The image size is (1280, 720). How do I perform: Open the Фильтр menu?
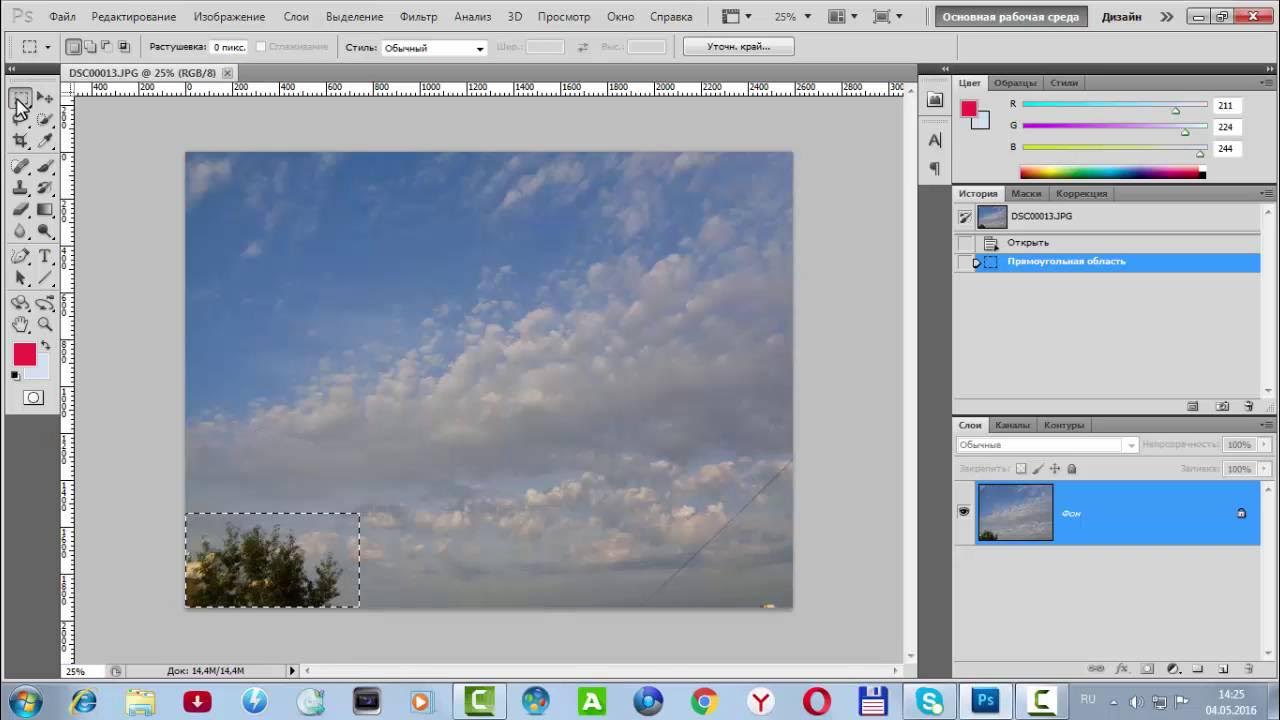click(x=419, y=17)
